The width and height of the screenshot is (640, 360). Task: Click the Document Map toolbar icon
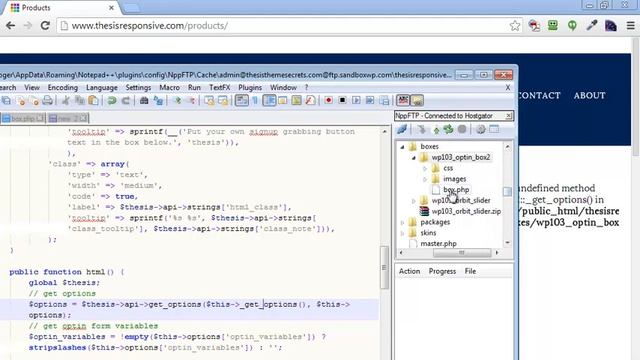(296, 100)
